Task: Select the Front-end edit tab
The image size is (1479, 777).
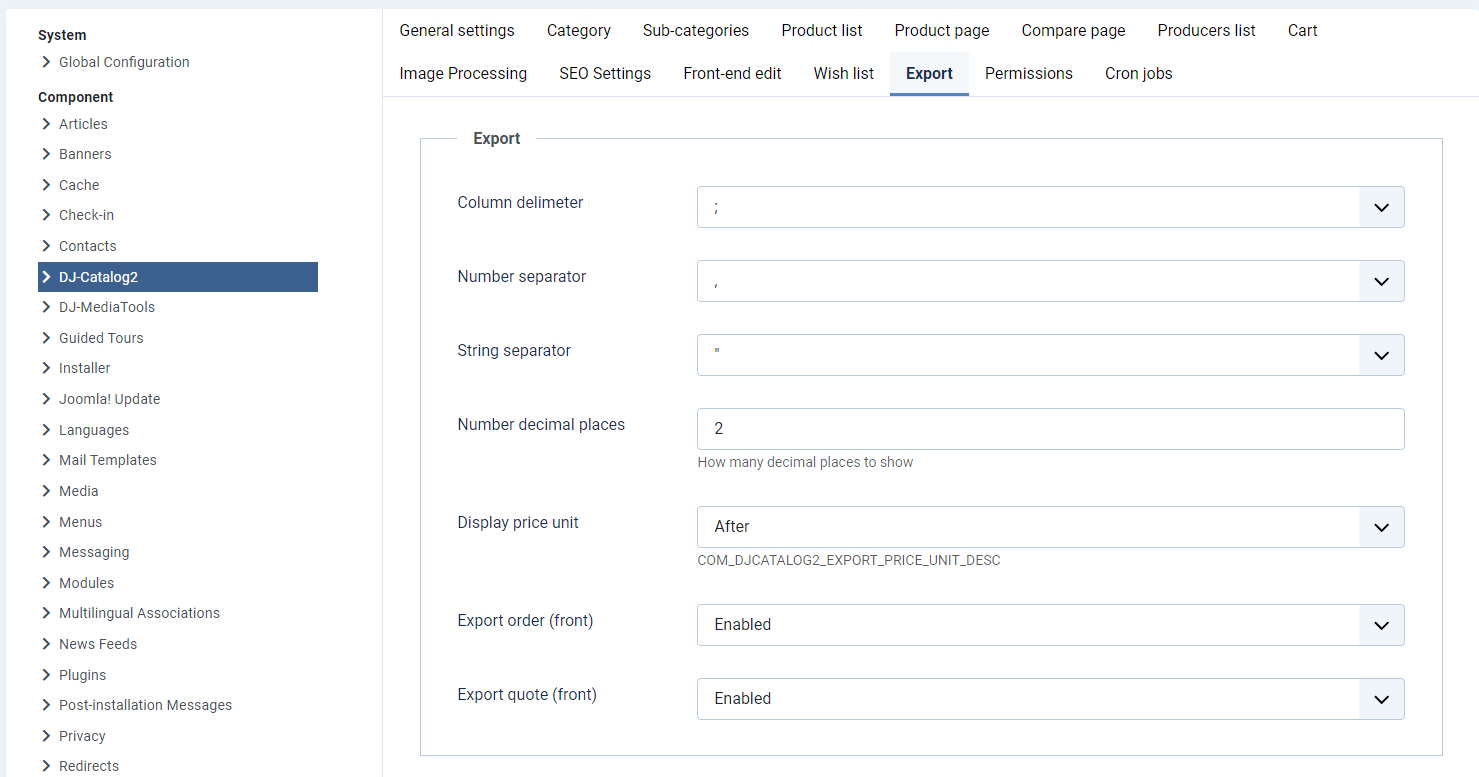Action: pyautogui.click(x=733, y=73)
